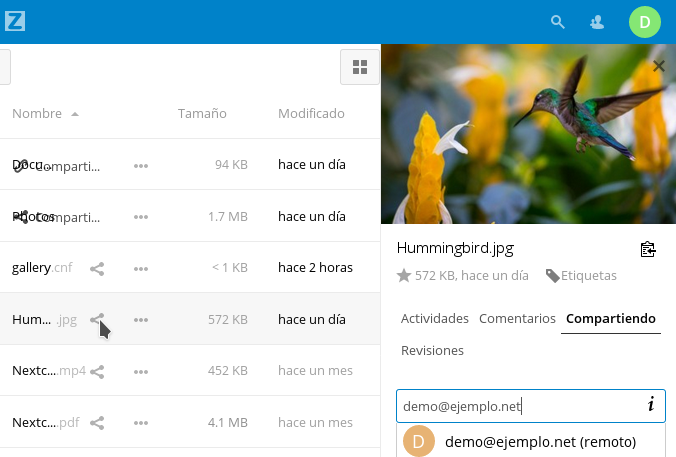Switch to grid view
The image size is (676, 457).
tap(360, 67)
